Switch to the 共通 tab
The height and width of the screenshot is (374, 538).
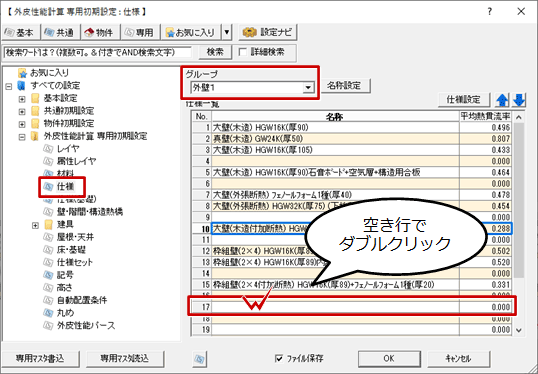tap(60, 33)
